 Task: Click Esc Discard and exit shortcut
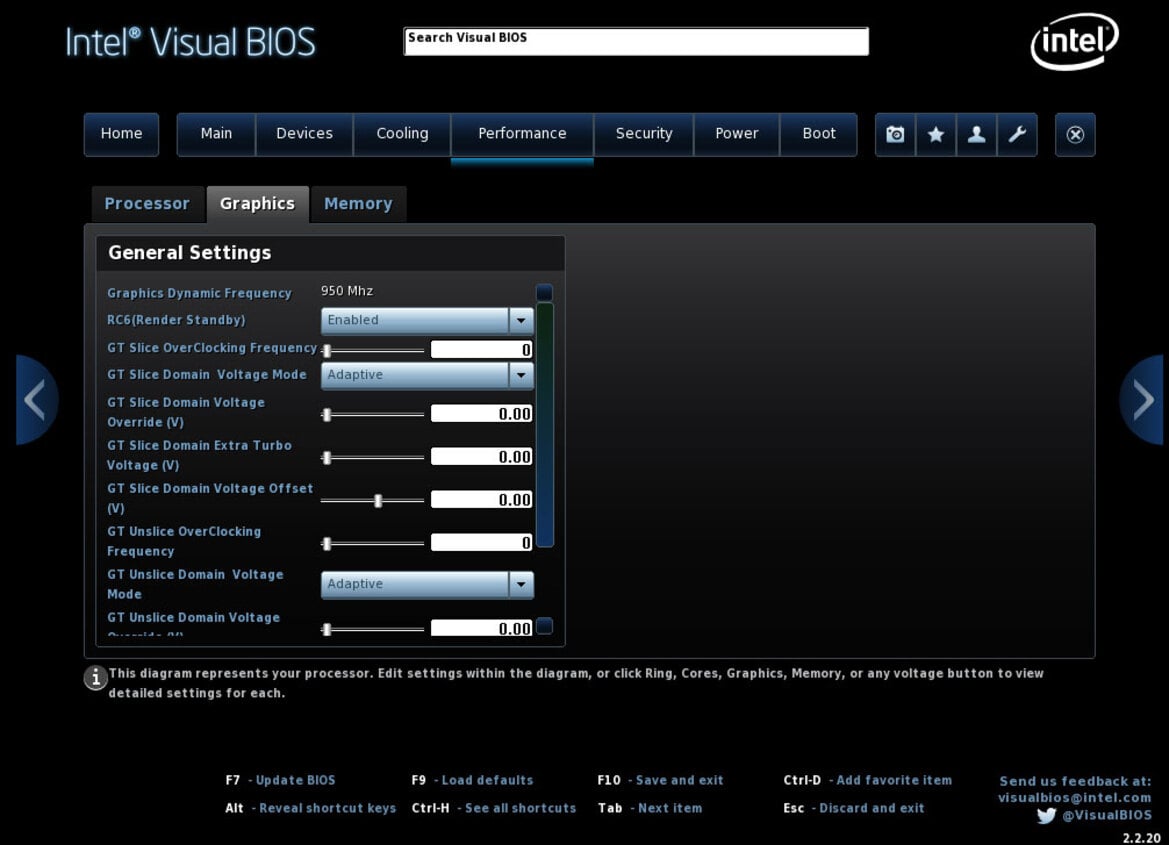pos(854,808)
